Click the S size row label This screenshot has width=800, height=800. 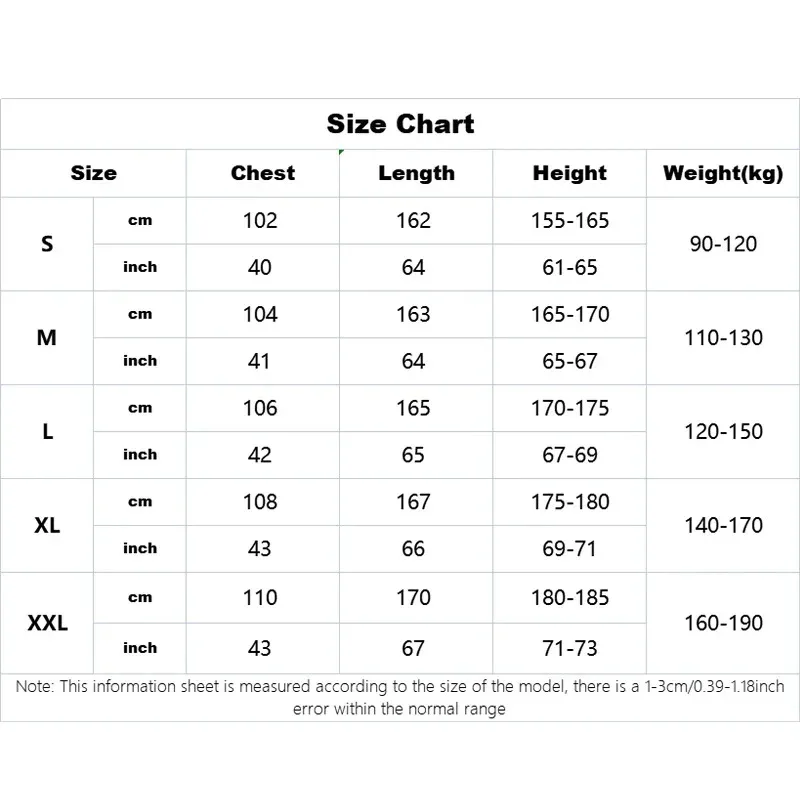47,244
